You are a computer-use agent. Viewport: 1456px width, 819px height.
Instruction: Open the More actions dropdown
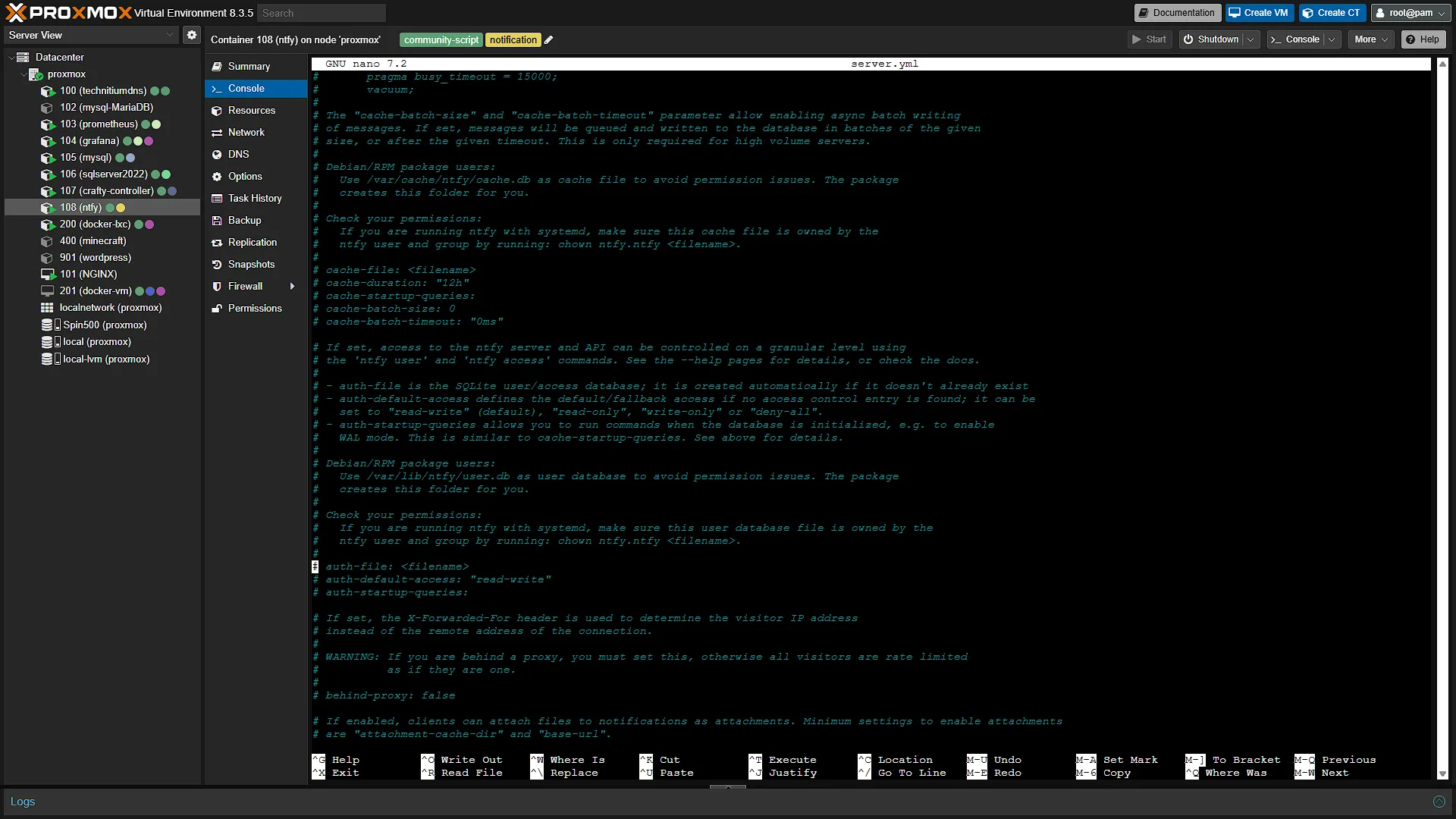click(x=1371, y=39)
